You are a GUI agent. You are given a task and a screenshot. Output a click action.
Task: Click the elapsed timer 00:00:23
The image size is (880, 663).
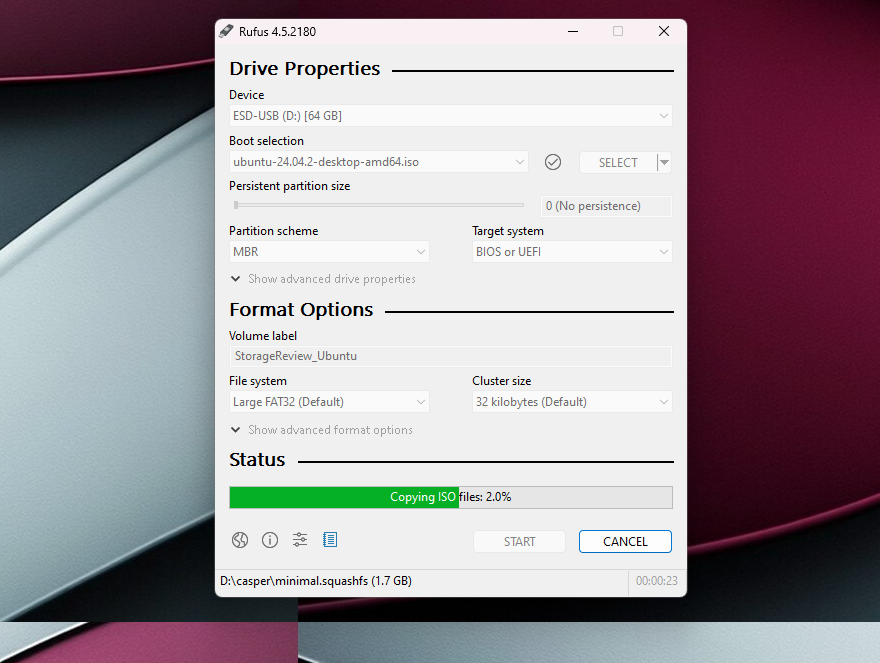pyautogui.click(x=657, y=581)
